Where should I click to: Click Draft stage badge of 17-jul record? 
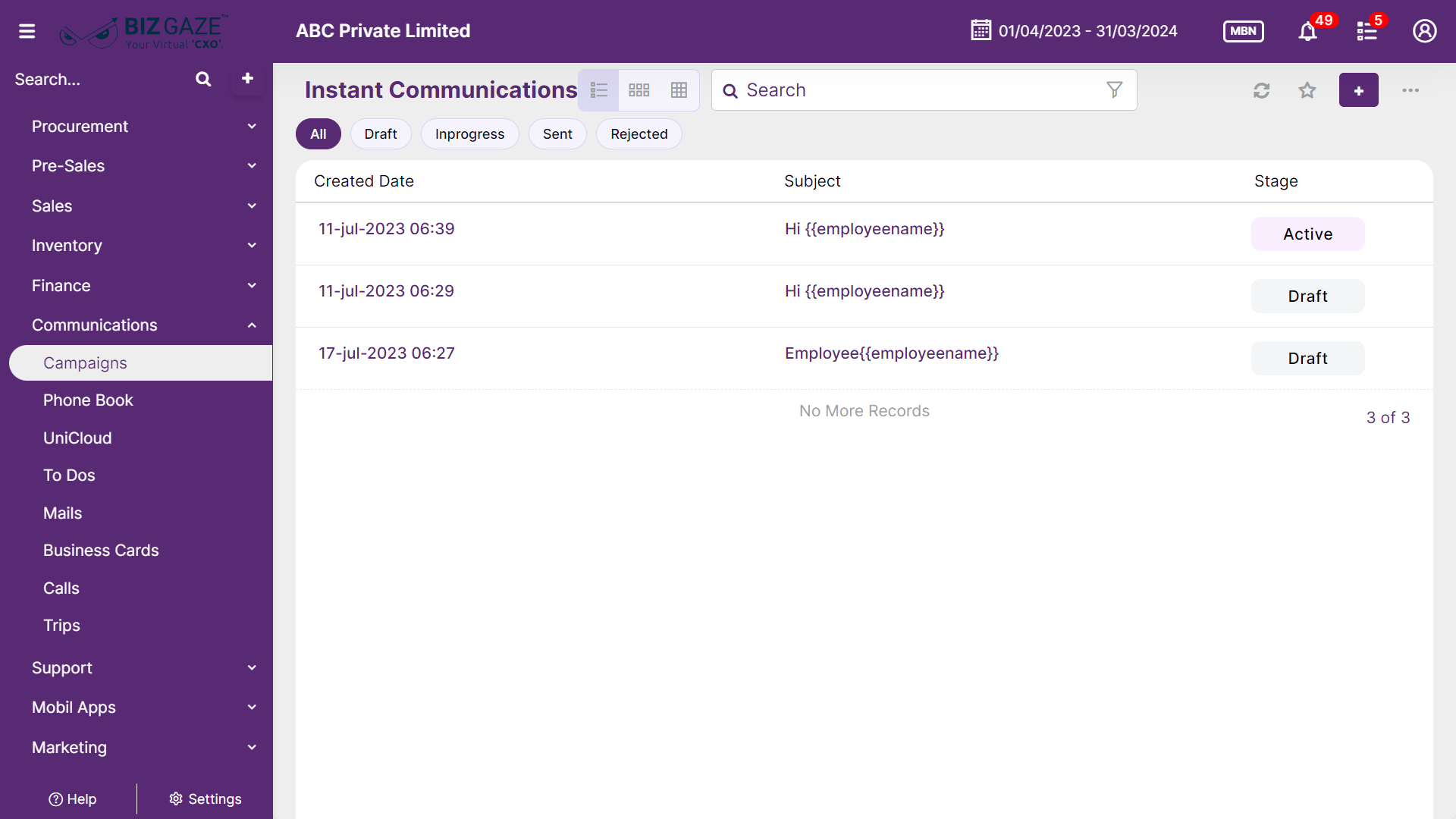tap(1307, 358)
